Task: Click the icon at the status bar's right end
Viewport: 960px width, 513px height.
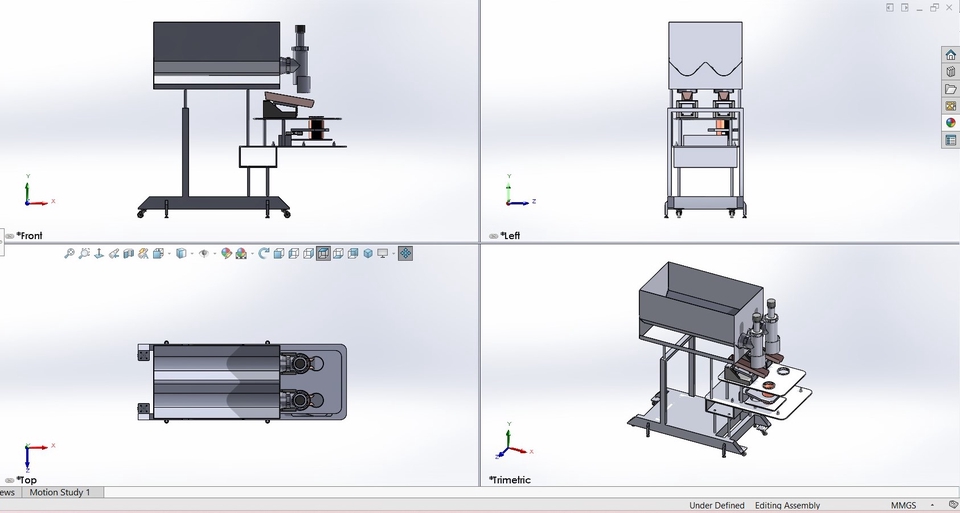Action: [953, 506]
